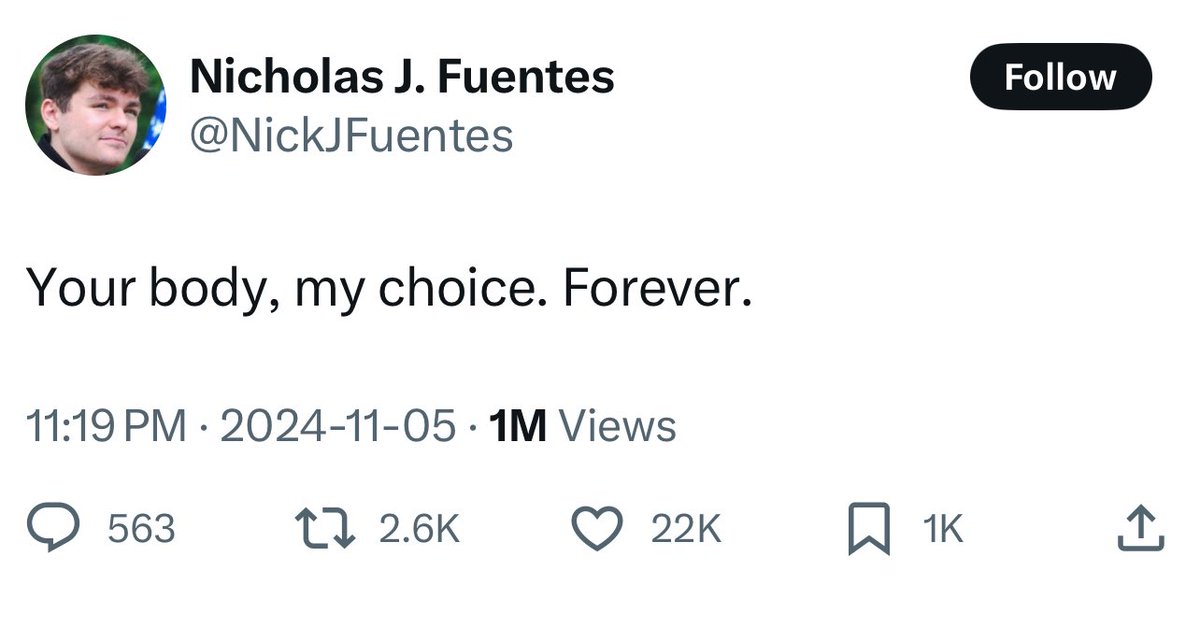Click the 1K bookmarks count
Image resolution: width=1200 pixels, height=628 pixels.
coord(942,530)
